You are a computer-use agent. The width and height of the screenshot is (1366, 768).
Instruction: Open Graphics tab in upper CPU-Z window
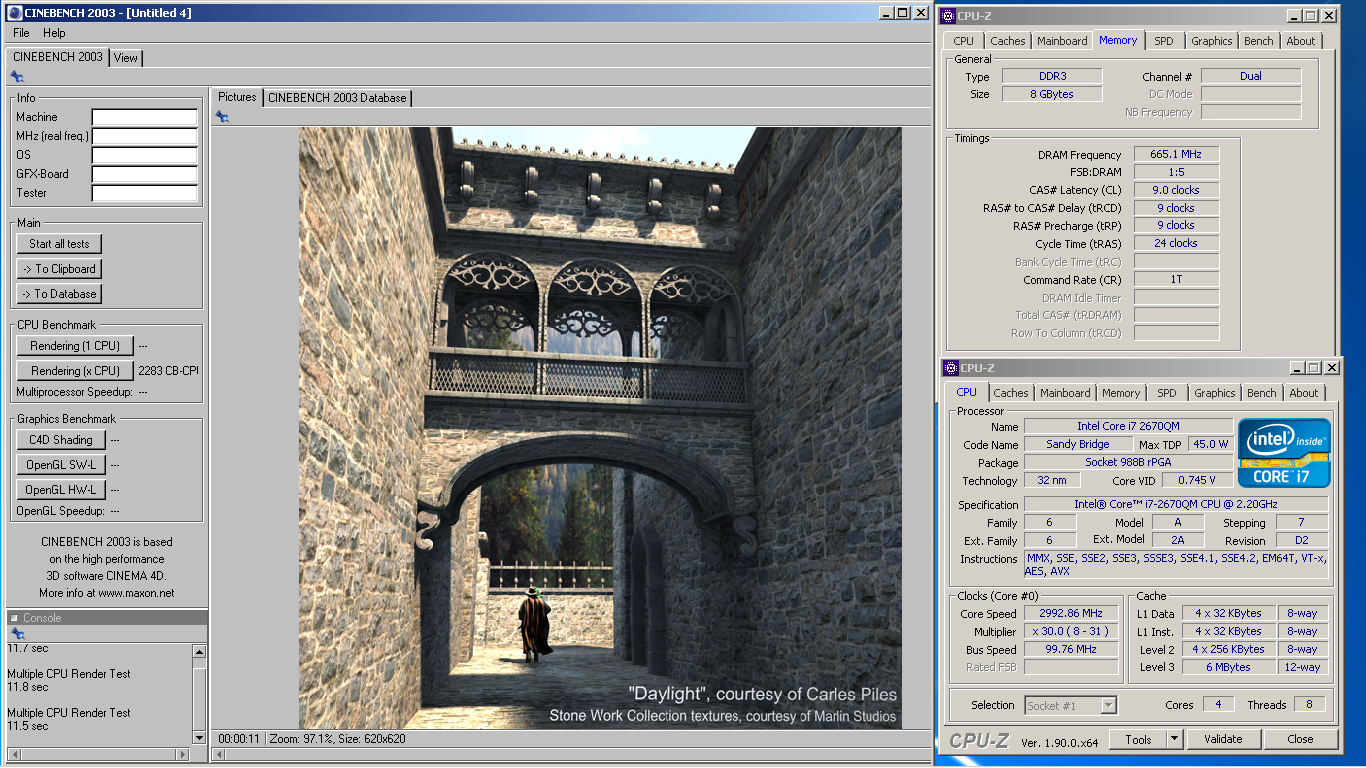[1211, 41]
